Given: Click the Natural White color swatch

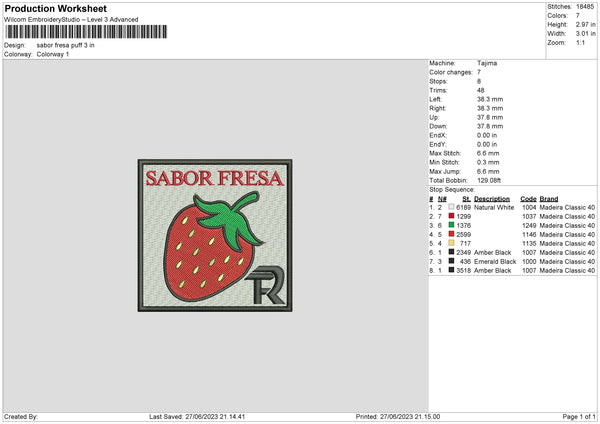Looking at the screenshot, I should [451, 207].
